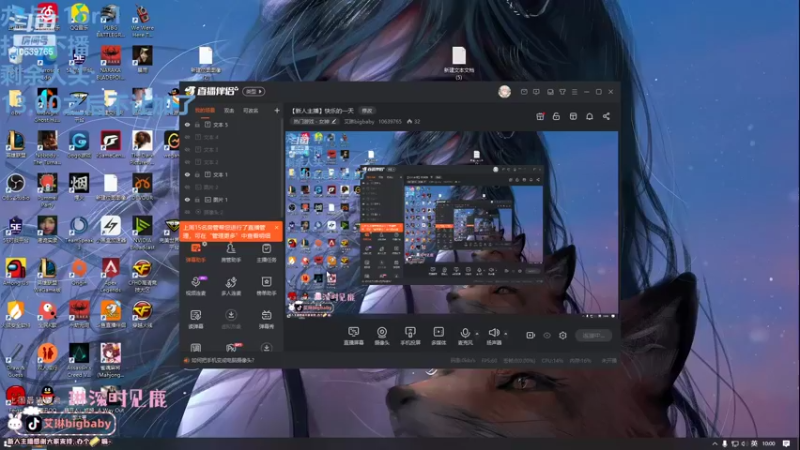Start 多人连麦 multi-user link
This screenshot has height=450, width=800.
(231, 286)
